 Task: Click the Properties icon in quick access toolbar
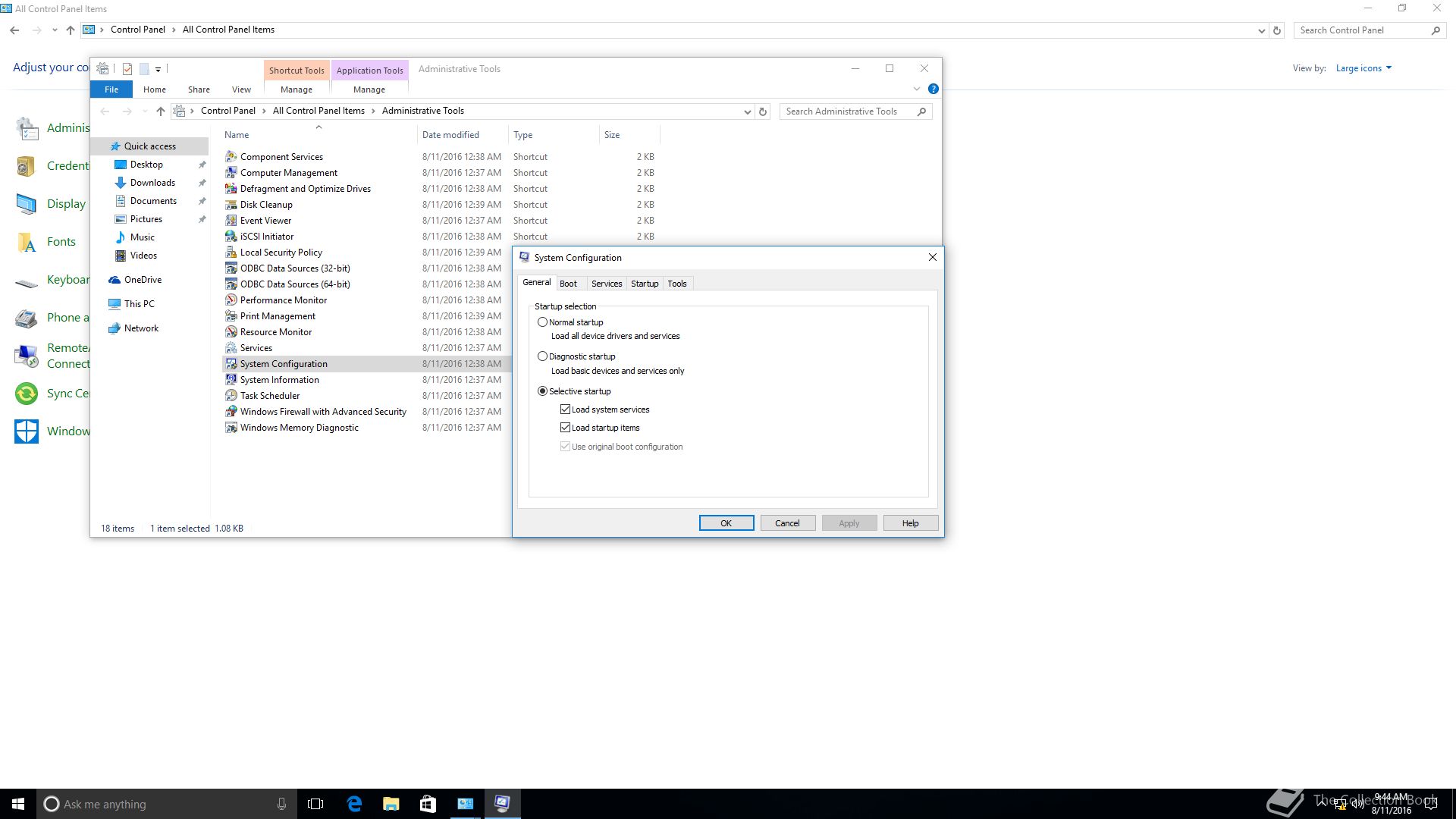(x=127, y=69)
